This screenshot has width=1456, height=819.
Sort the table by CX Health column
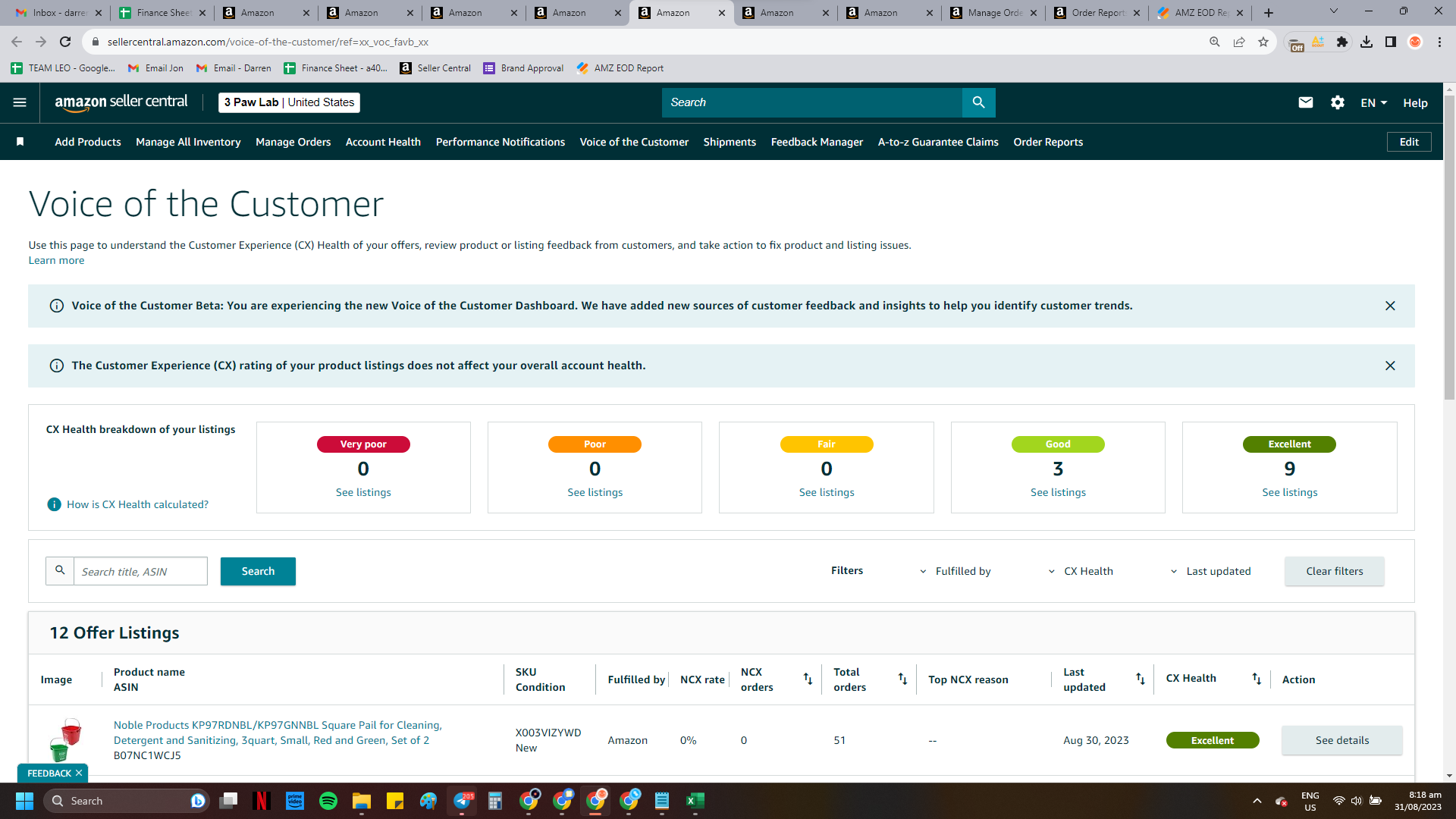1257,679
